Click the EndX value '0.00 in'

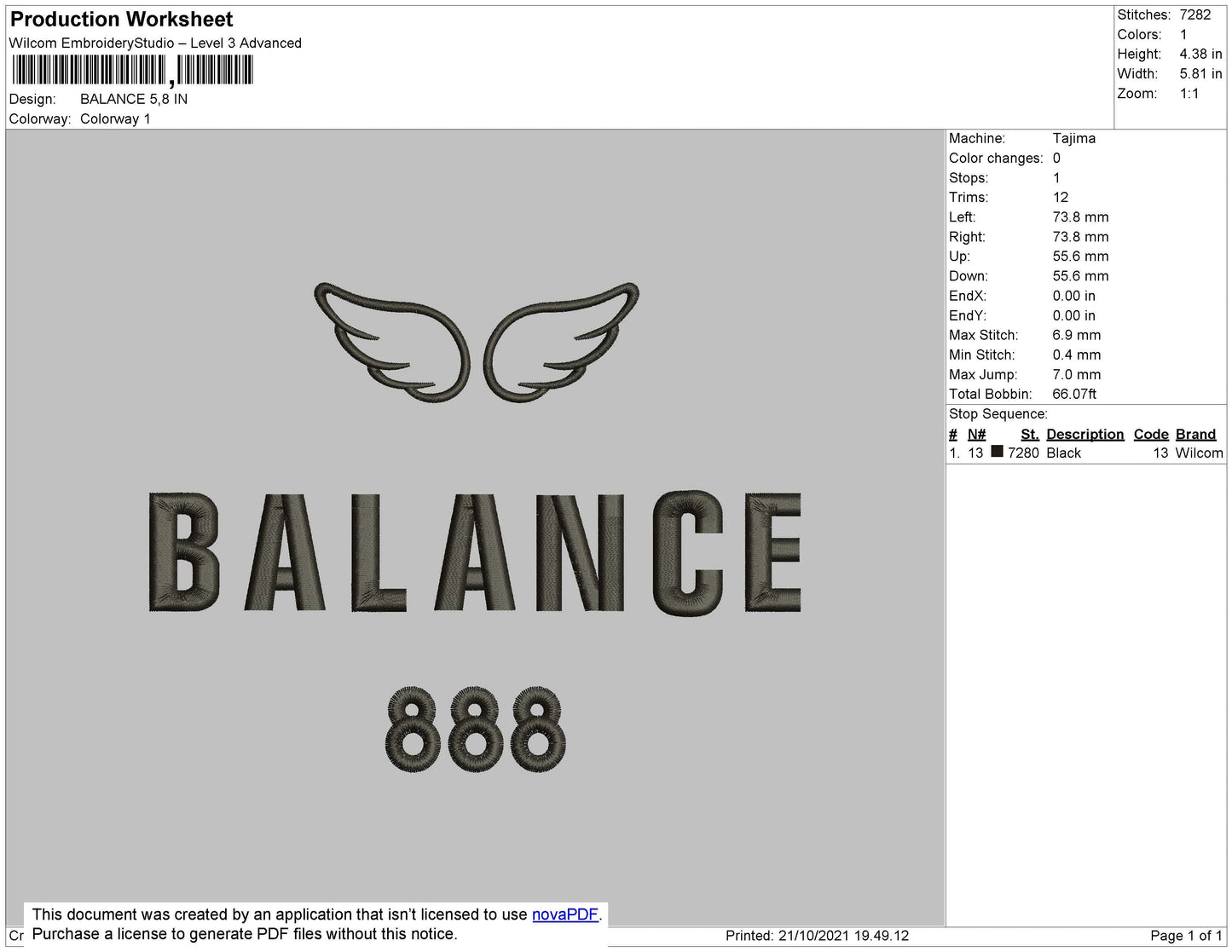[x=1074, y=296]
